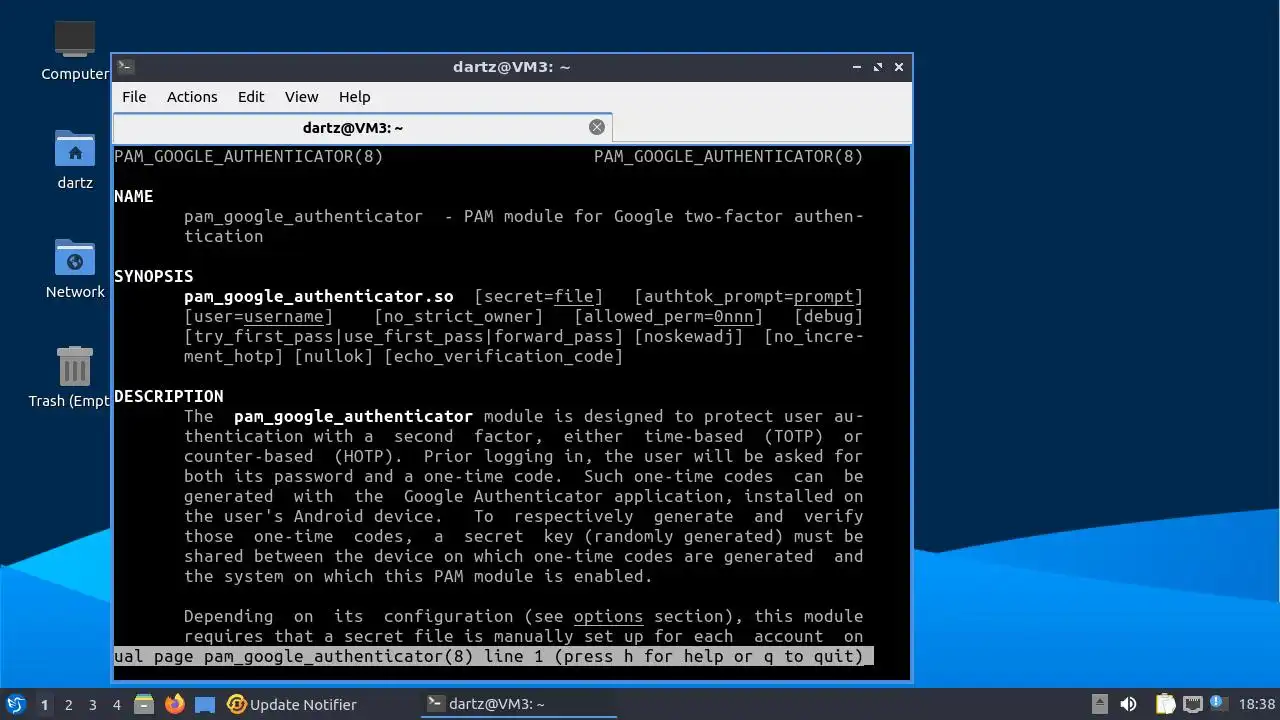Image resolution: width=1280 pixels, height=720 pixels.
Task: Click the [noskewadj] option text
Action: coord(689,336)
